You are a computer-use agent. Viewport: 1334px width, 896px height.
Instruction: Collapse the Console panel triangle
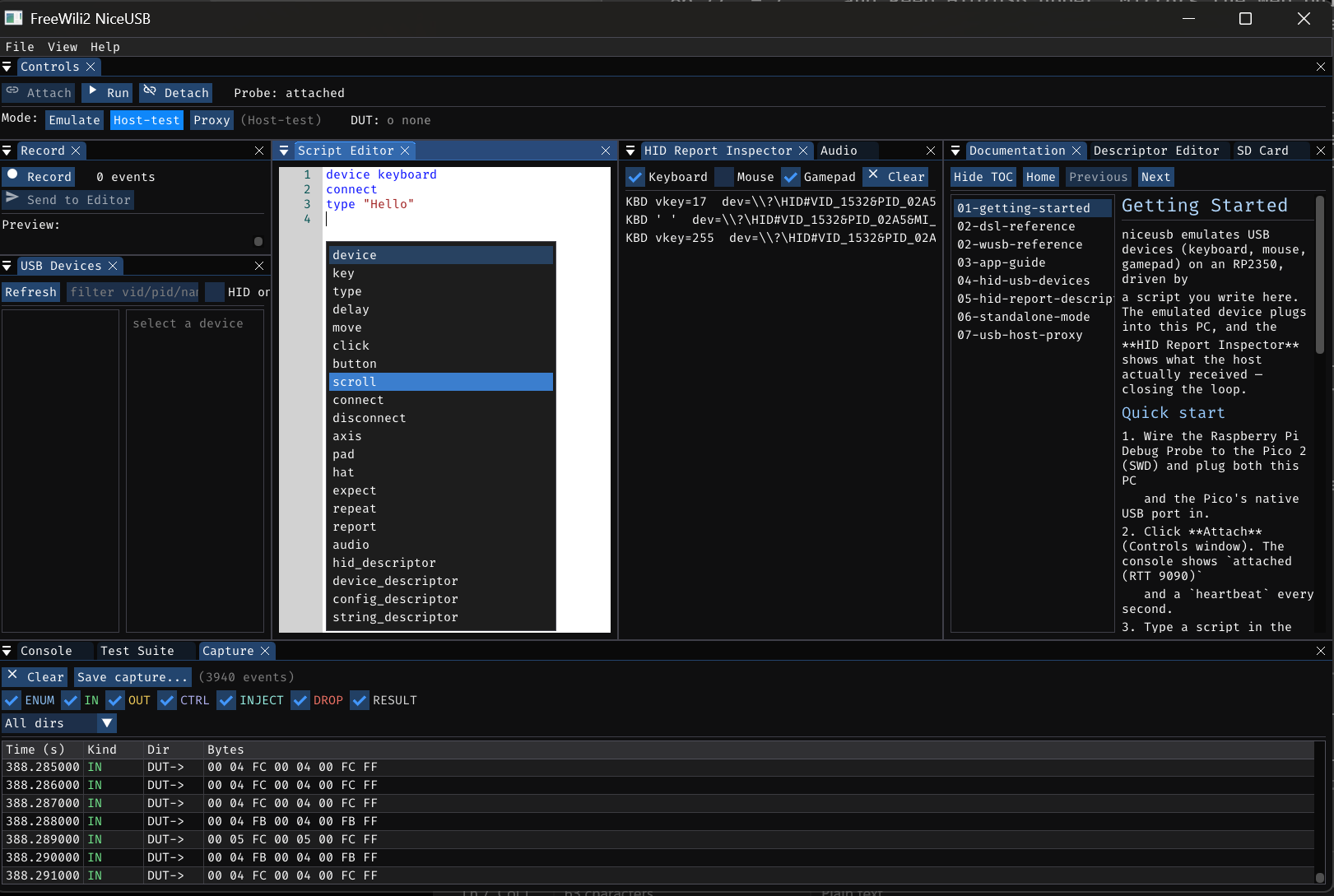click(7, 651)
